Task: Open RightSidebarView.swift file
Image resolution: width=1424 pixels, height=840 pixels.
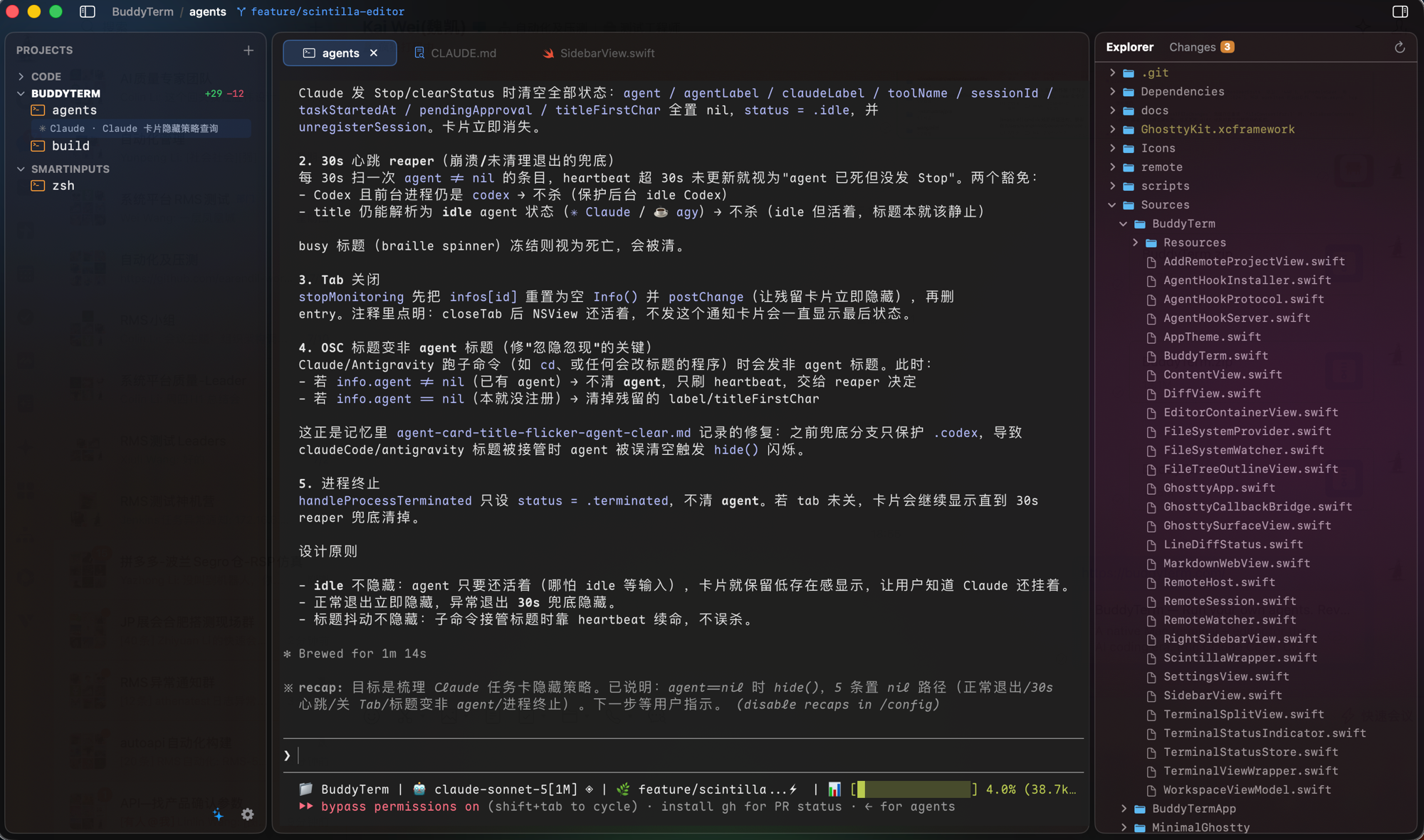Action: coord(1240,639)
